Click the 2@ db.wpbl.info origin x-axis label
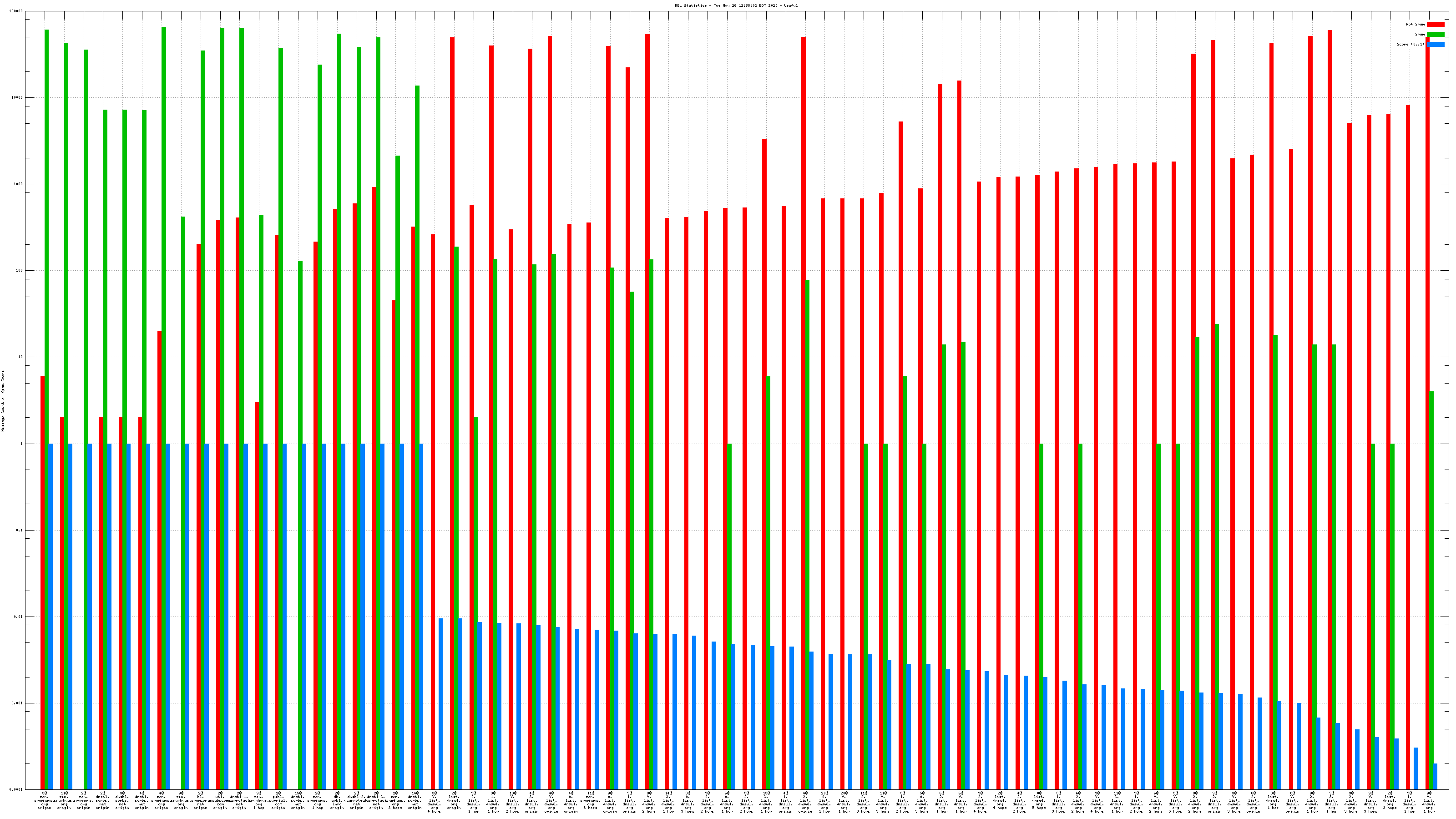The width and height of the screenshot is (1456, 819). point(337,800)
